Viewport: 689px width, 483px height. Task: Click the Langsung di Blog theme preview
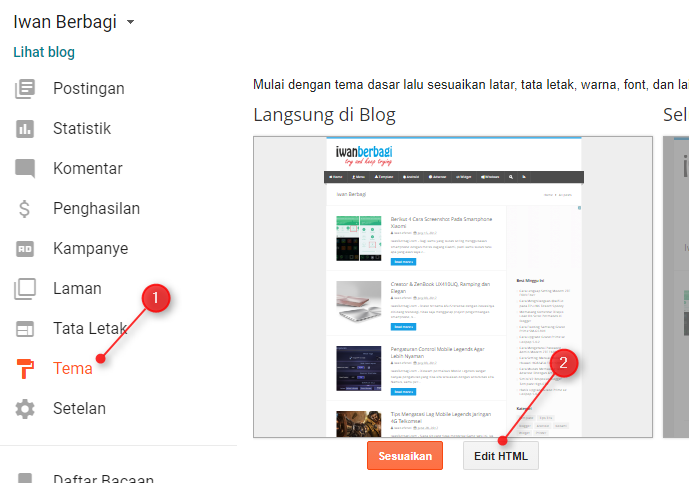453,287
